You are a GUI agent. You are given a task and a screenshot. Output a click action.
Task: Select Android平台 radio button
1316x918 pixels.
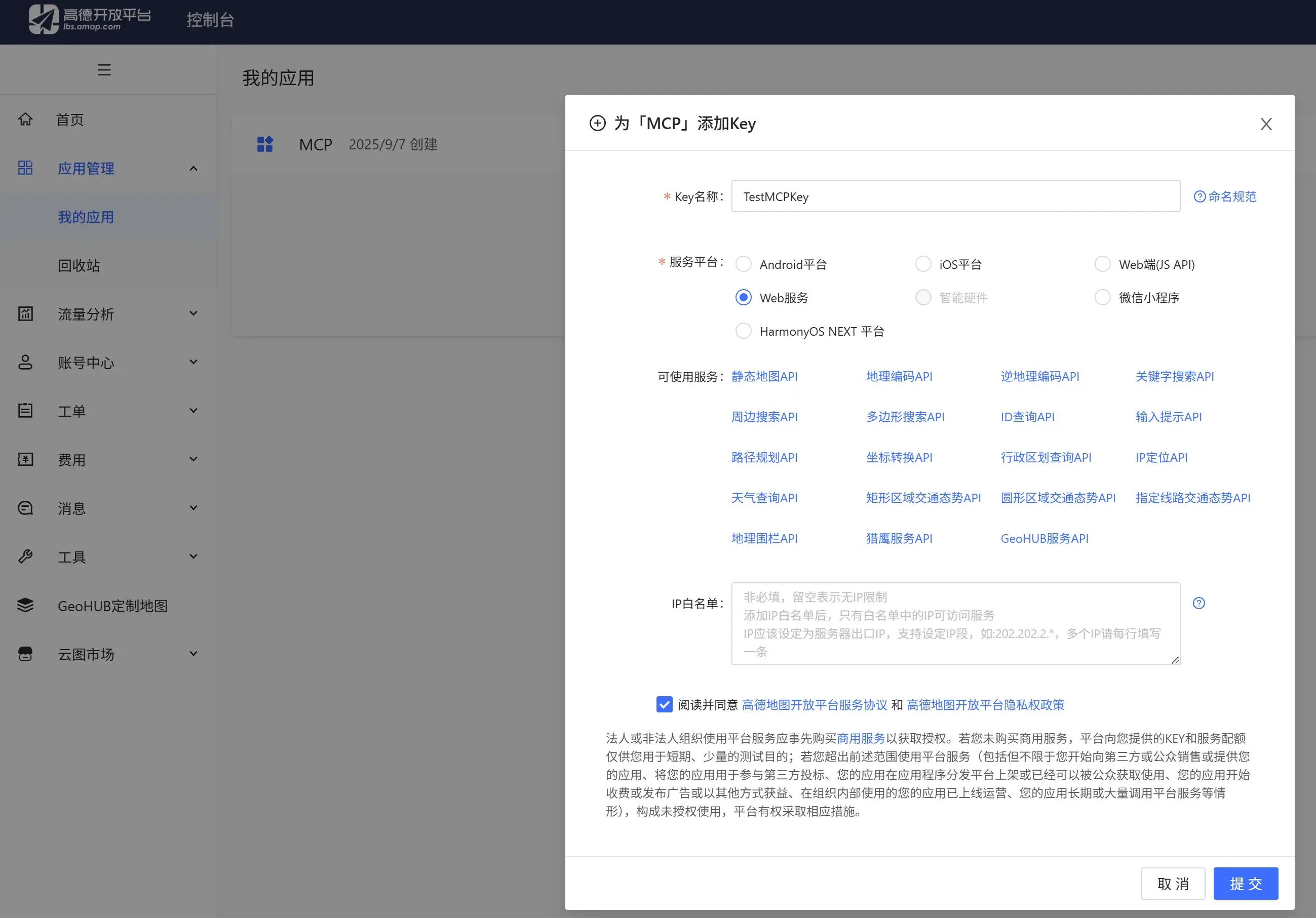pyautogui.click(x=744, y=264)
